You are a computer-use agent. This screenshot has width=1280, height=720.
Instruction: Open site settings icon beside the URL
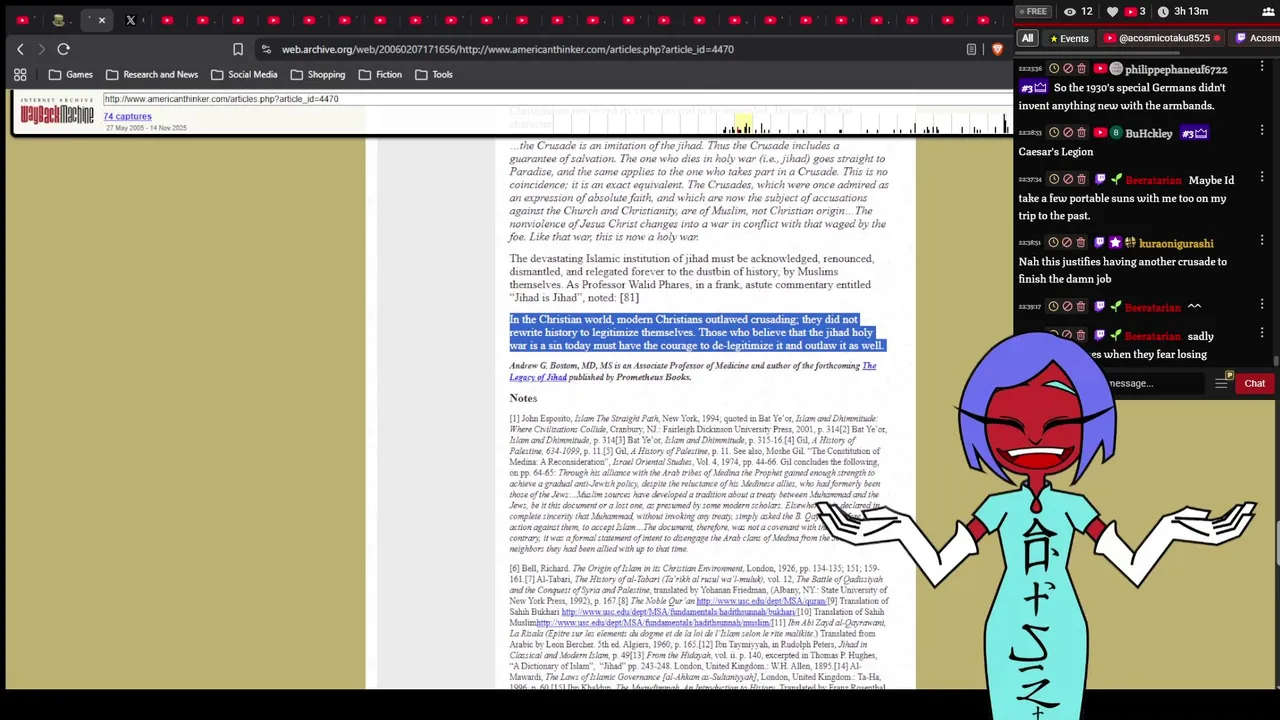coord(266,49)
